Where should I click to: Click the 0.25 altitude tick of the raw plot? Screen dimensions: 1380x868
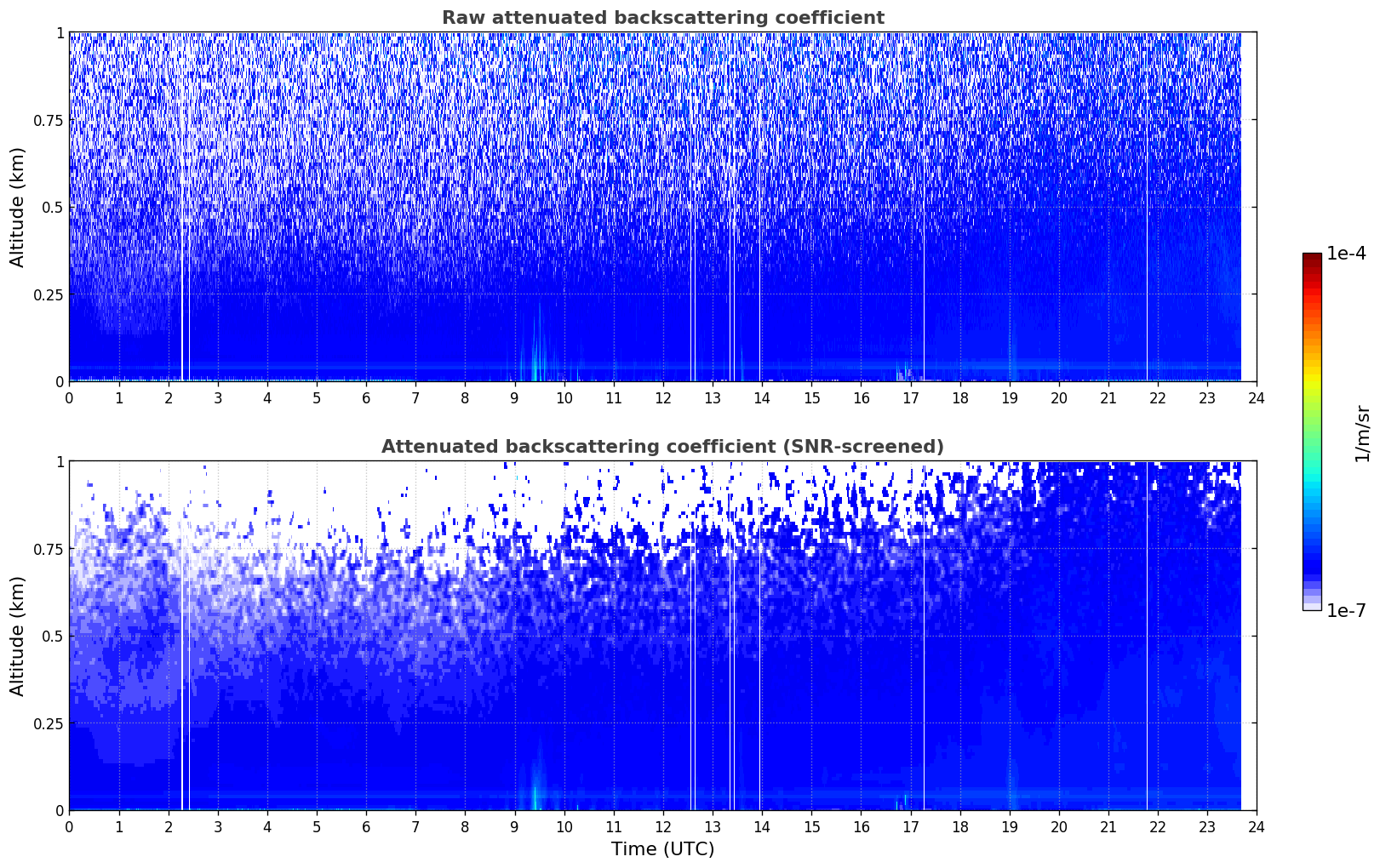(50, 294)
